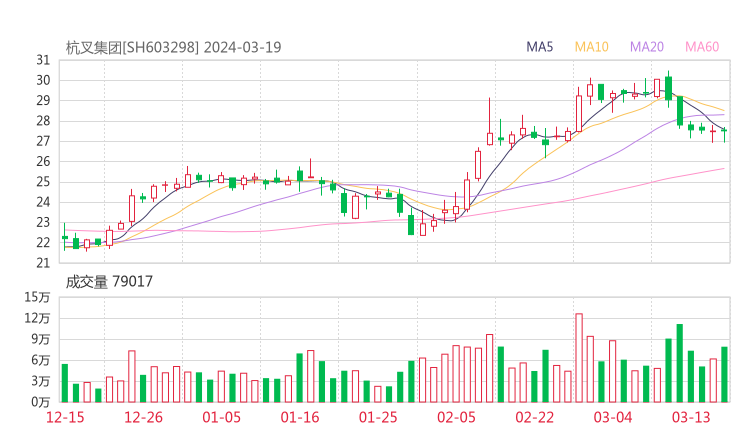Click the 01-05 date axis label
The width and height of the screenshot is (740, 440).
coord(221,417)
